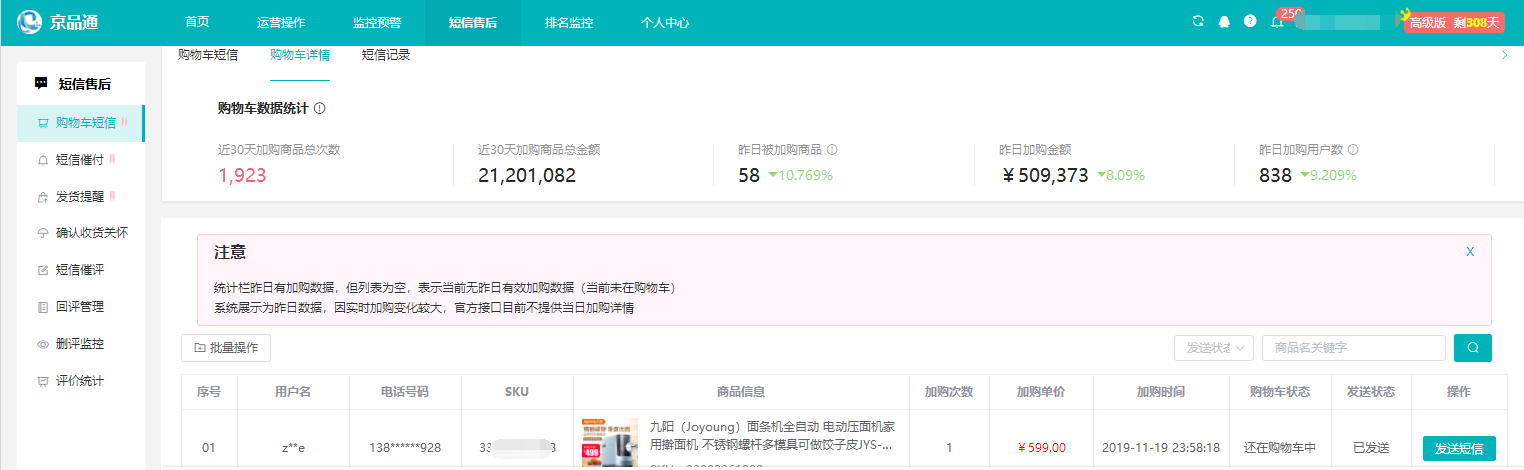Click the refresh sync icon in header
Image resolution: width=1524 pixels, height=470 pixels.
point(1198,21)
